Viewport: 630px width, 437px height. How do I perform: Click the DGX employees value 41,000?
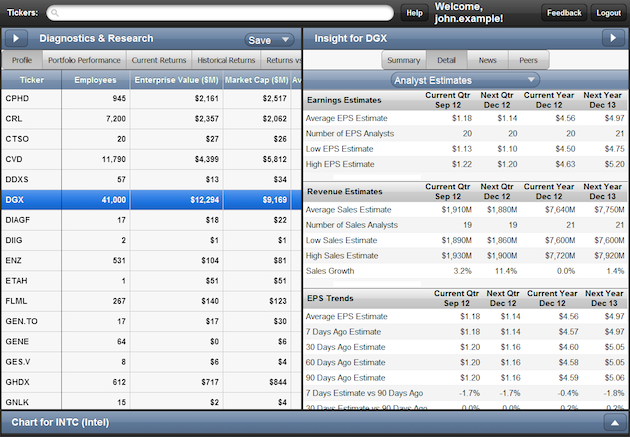[114, 200]
